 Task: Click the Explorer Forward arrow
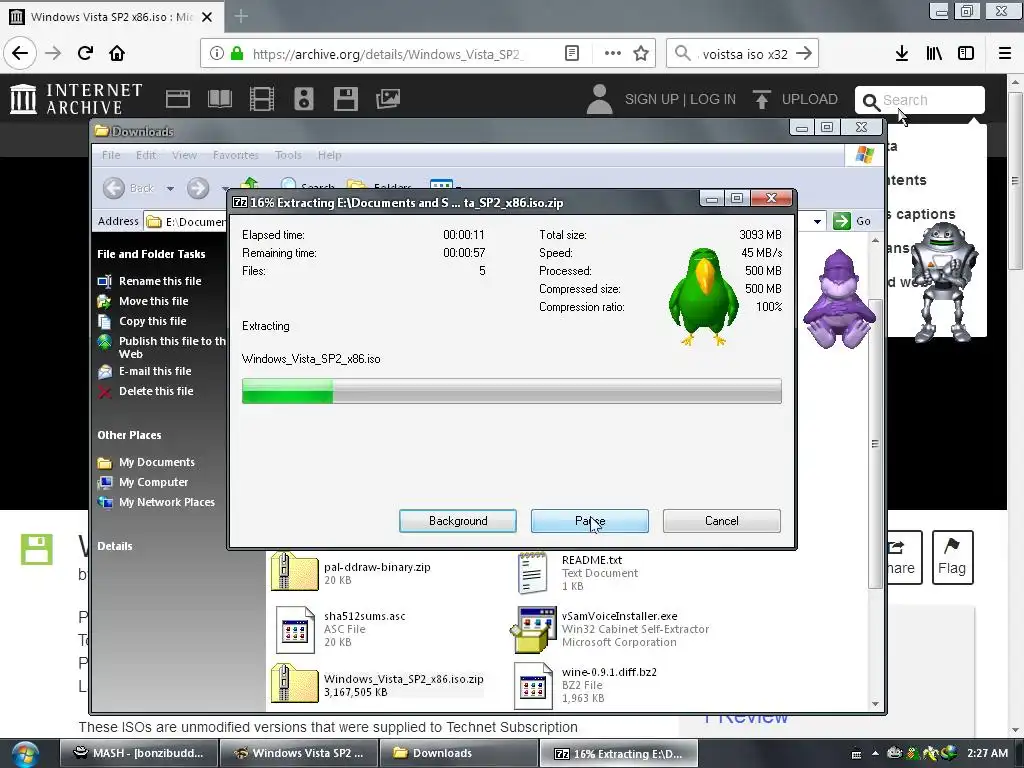[x=198, y=189]
